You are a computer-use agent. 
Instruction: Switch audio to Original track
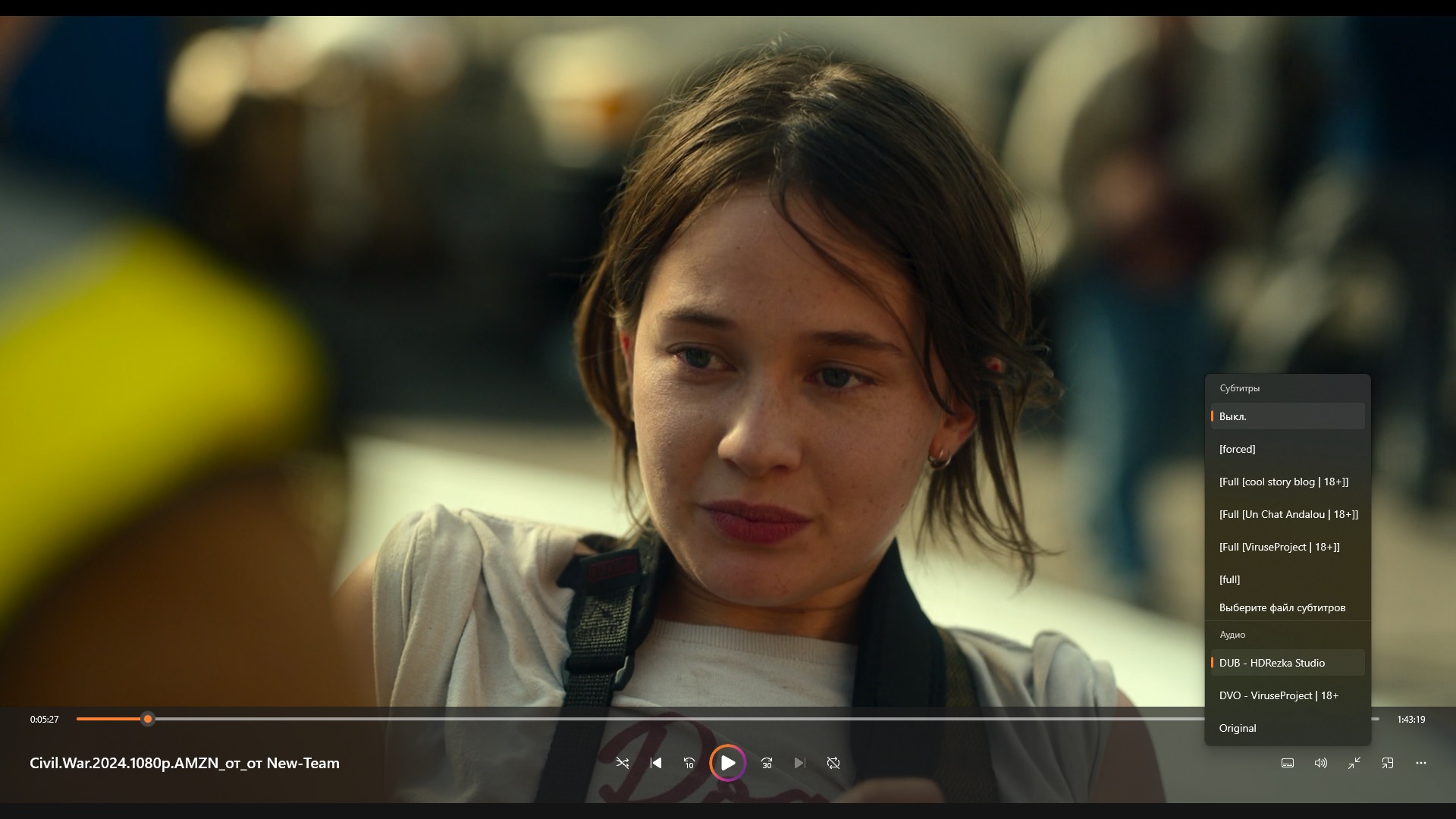[1288, 728]
